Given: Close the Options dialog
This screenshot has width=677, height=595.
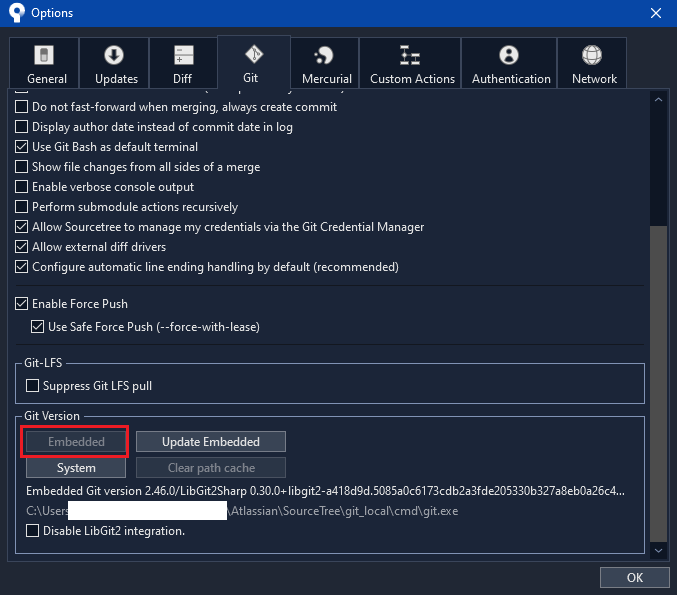Looking at the screenshot, I should point(656,13).
